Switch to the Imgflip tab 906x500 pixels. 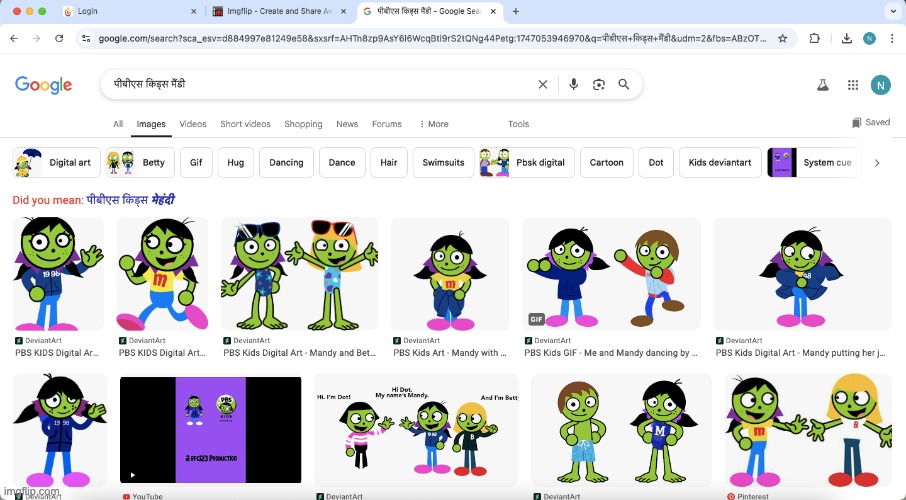click(279, 11)
